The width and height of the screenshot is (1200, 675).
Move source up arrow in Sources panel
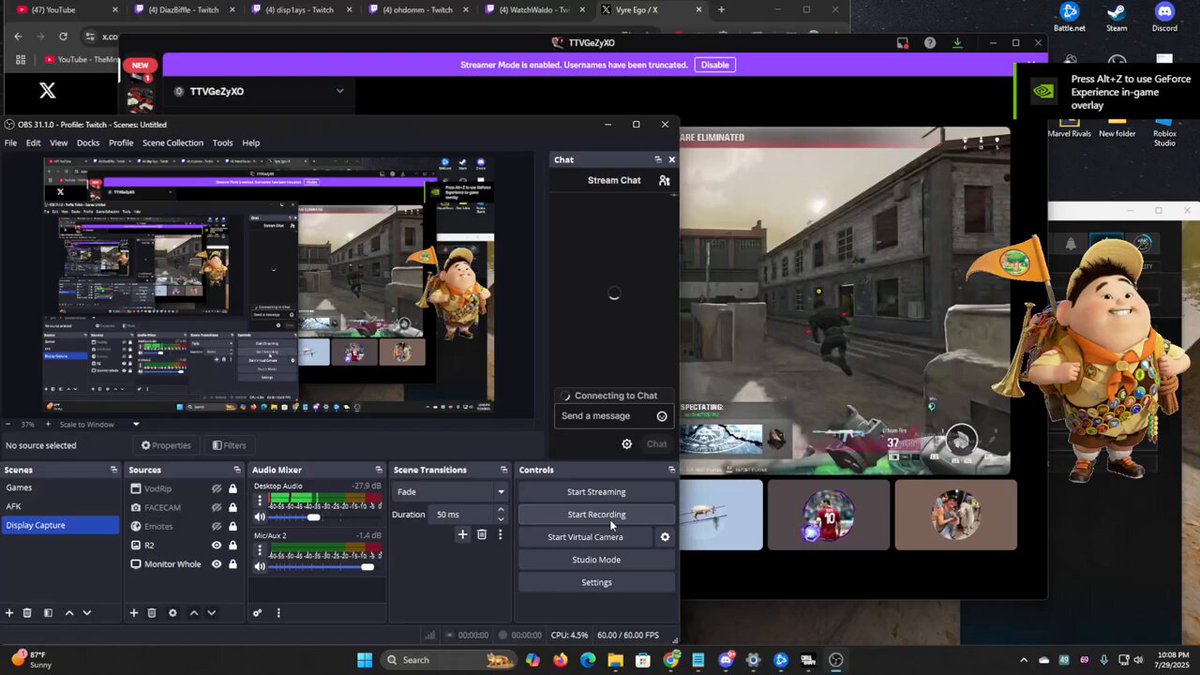click(x=194, y=613)
